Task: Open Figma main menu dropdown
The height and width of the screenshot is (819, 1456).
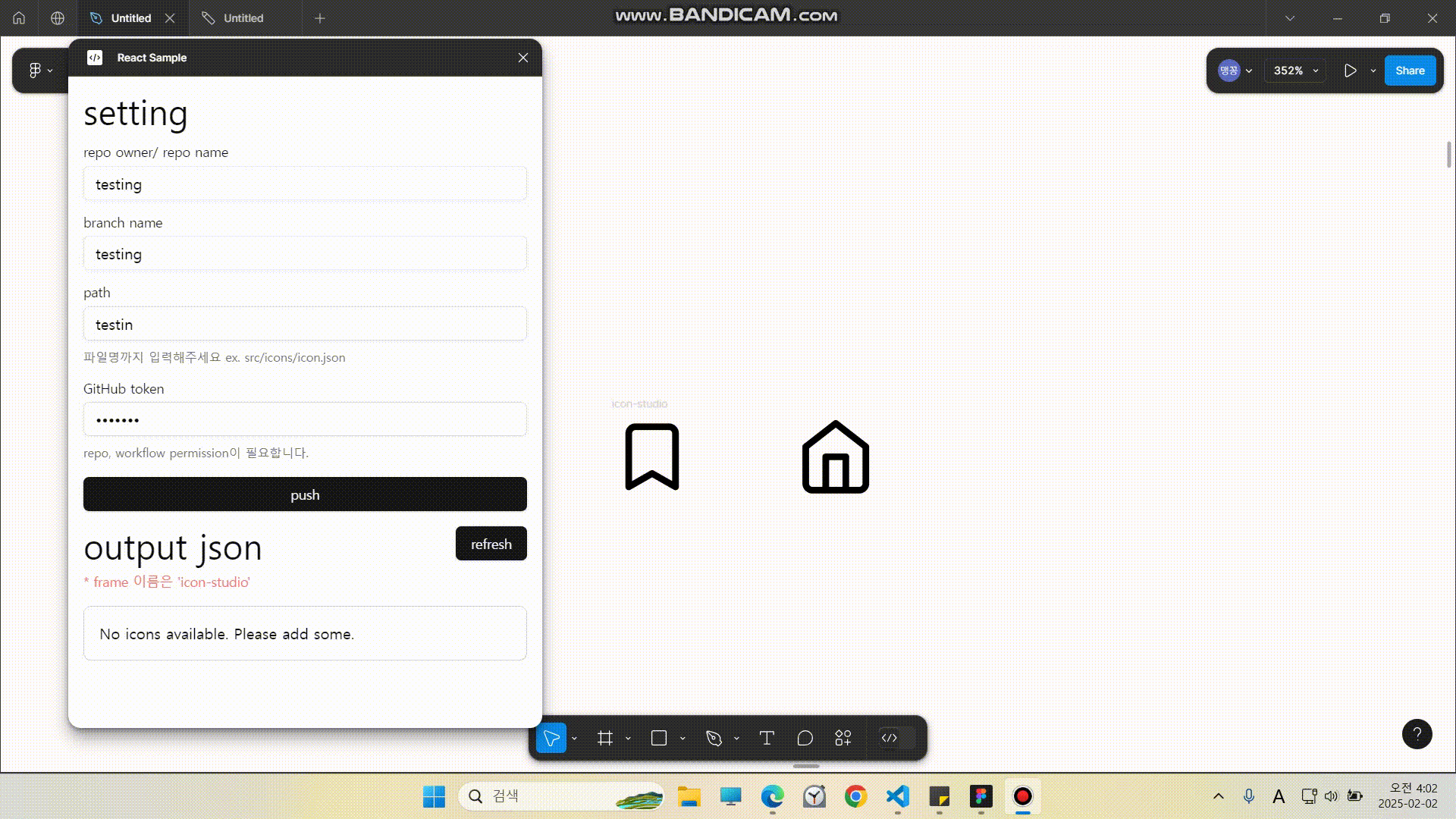Action: 39,71
